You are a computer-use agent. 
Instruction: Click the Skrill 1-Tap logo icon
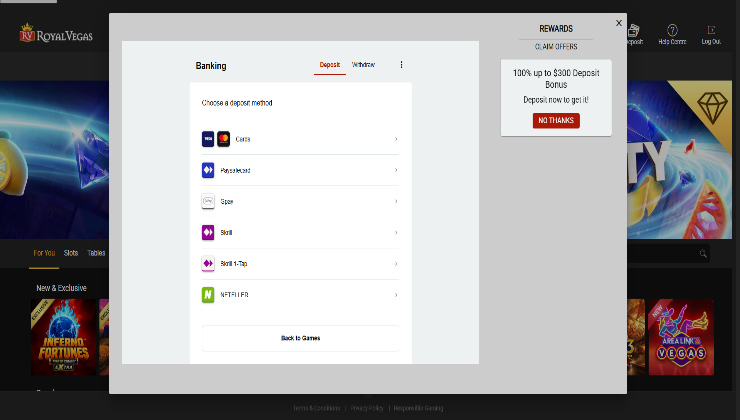[x=208, y=264]
